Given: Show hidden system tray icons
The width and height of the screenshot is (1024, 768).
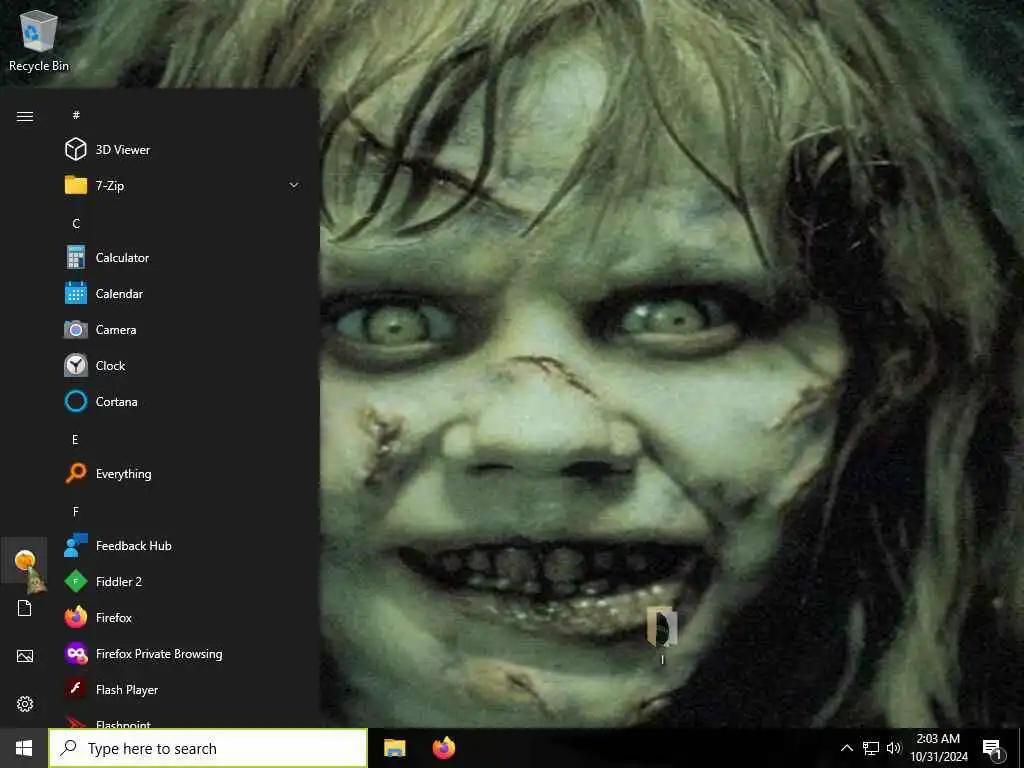Looking at the screenshot, I should click(846, 748).
